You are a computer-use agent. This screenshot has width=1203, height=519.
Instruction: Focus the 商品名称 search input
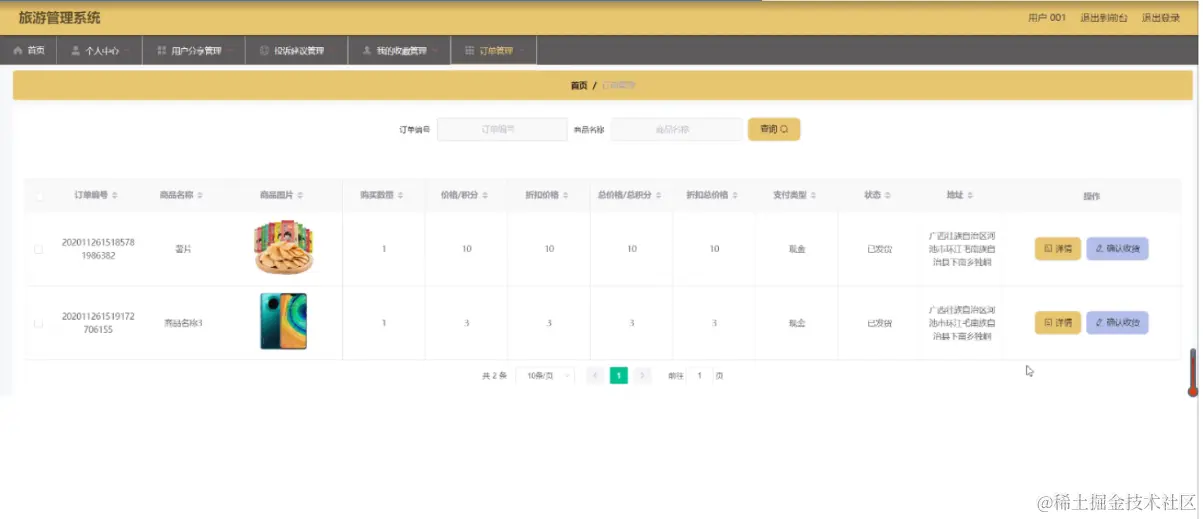pos(675,129)
